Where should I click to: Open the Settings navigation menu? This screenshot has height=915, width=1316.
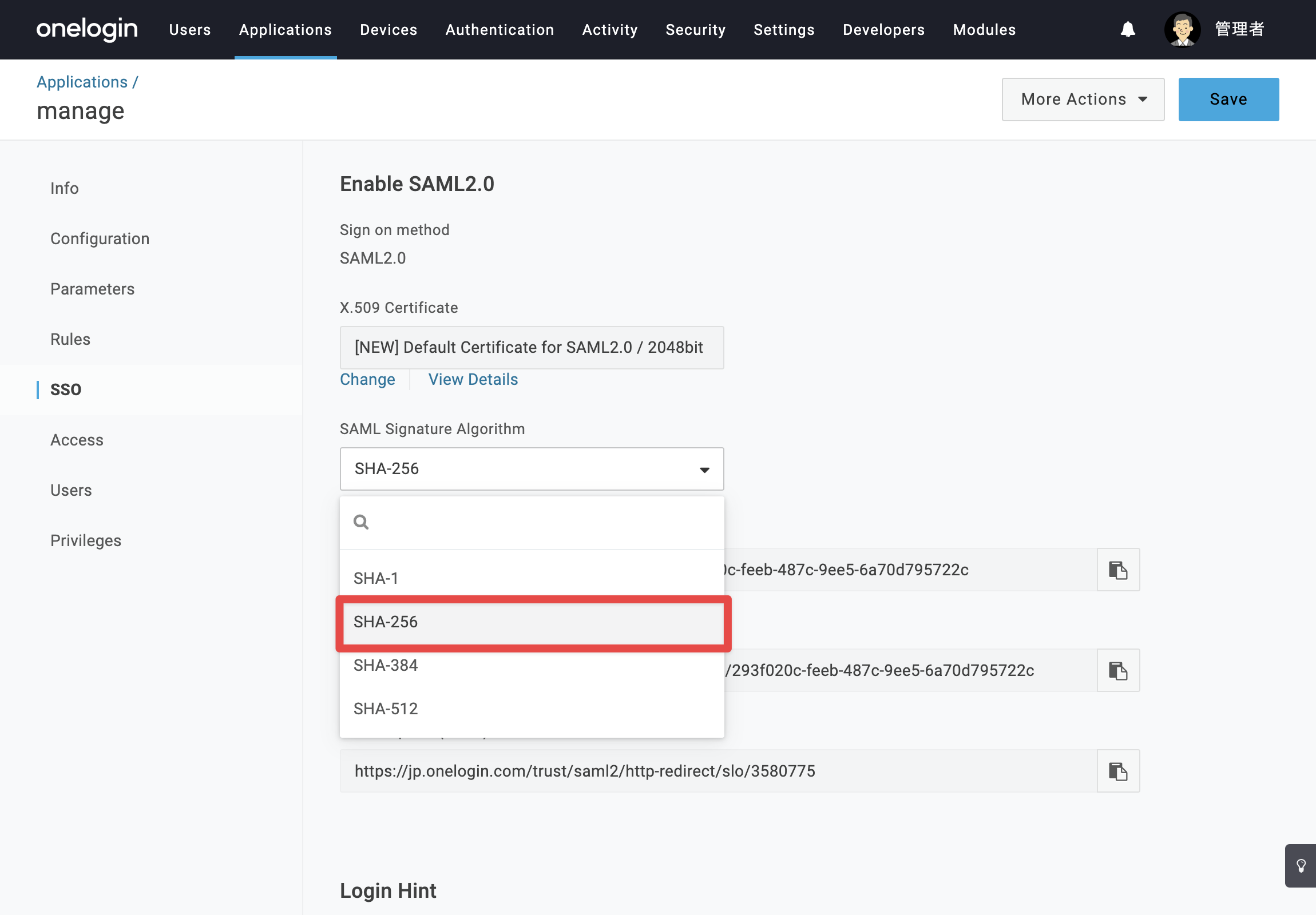coord(784,29)
